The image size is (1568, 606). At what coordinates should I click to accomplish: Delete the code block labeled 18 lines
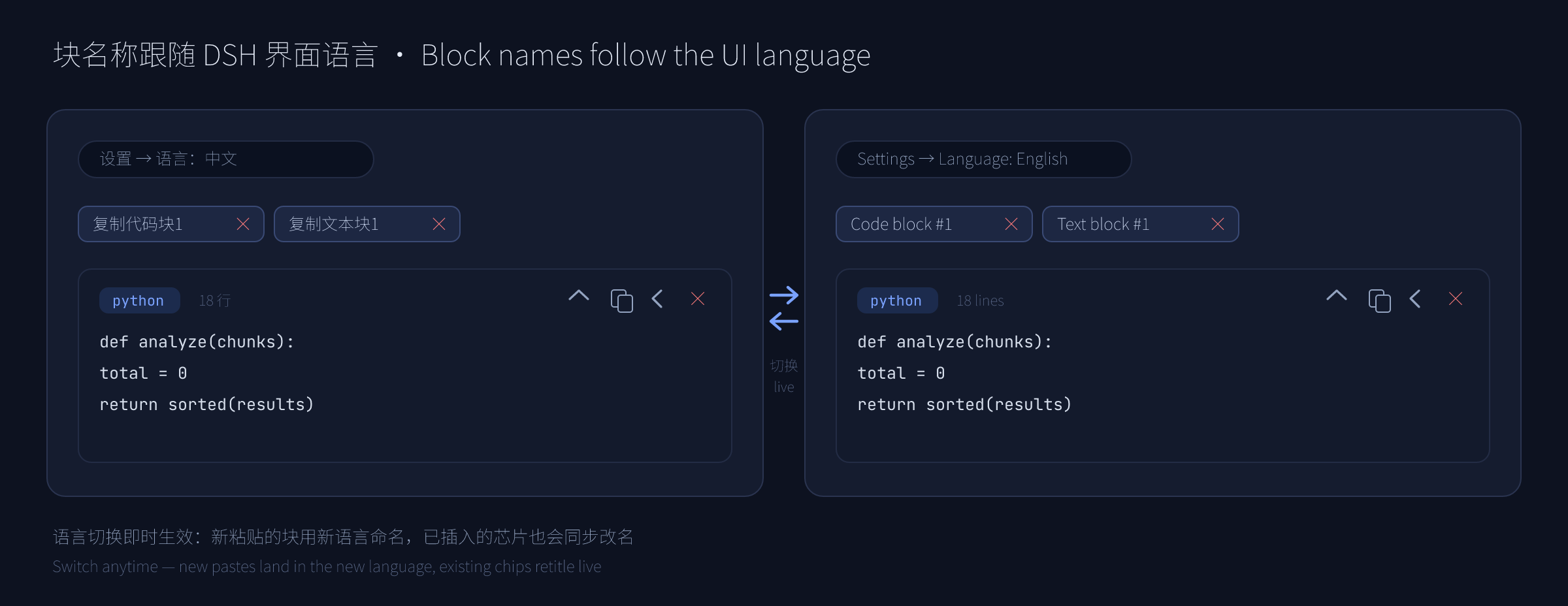1456,298
